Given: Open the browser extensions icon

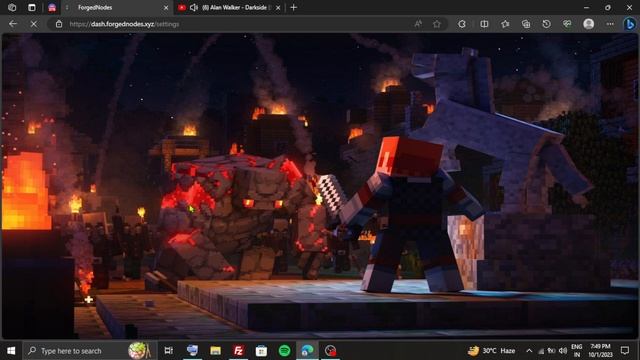Looking at the screenshot, I should (x=462, y=24).
